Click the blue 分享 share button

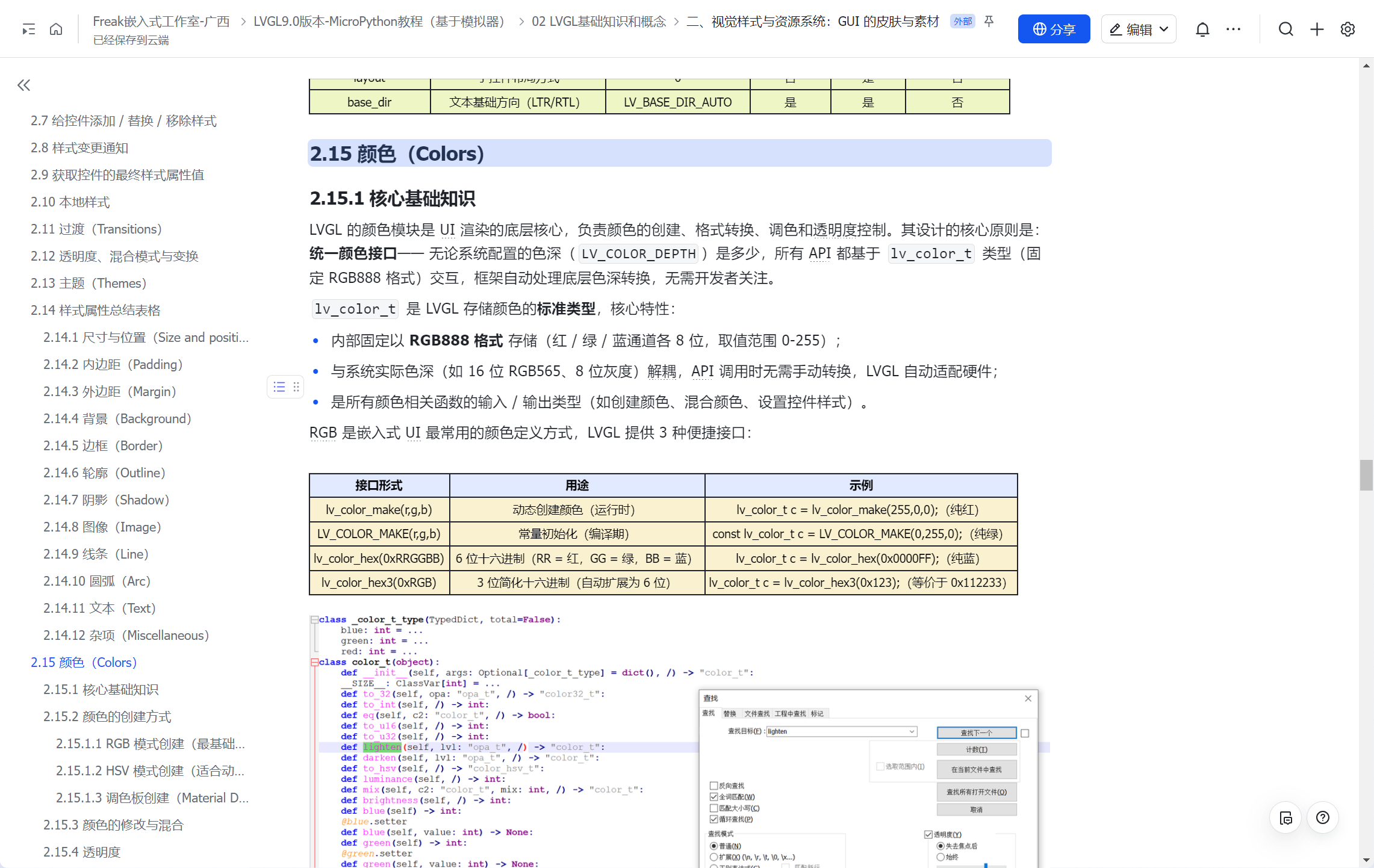pos(1054,29)
